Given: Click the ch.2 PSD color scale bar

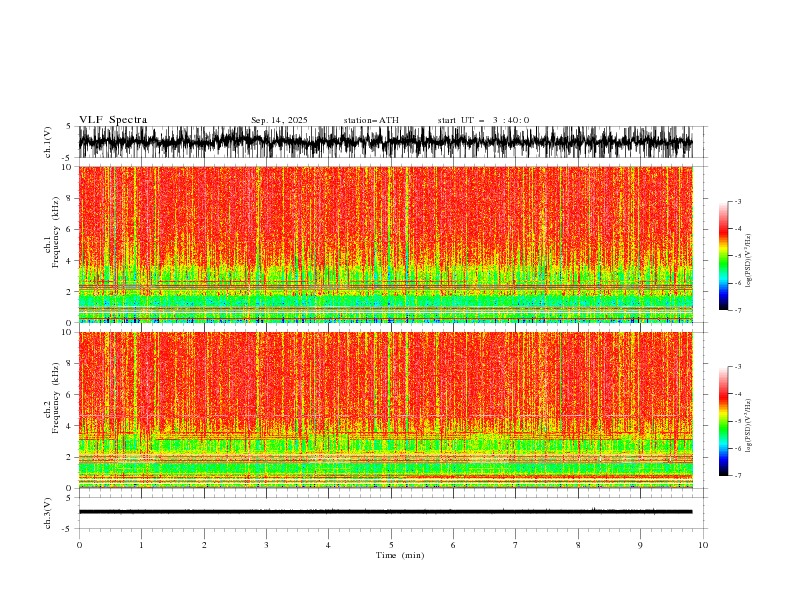Looking at the screenshot, I should click(x=723, y=421).
